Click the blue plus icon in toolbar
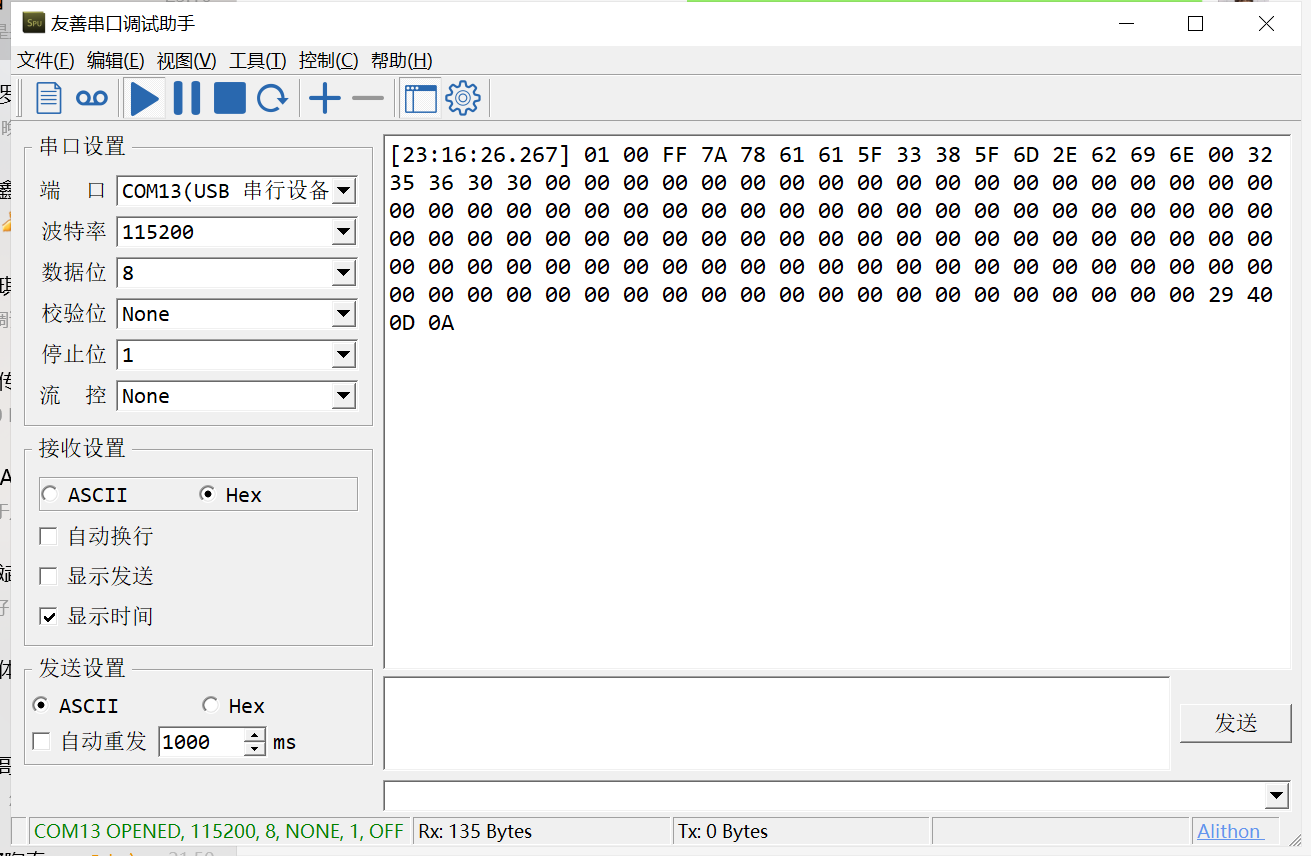 pyautogui.click(x=325, y=98)
